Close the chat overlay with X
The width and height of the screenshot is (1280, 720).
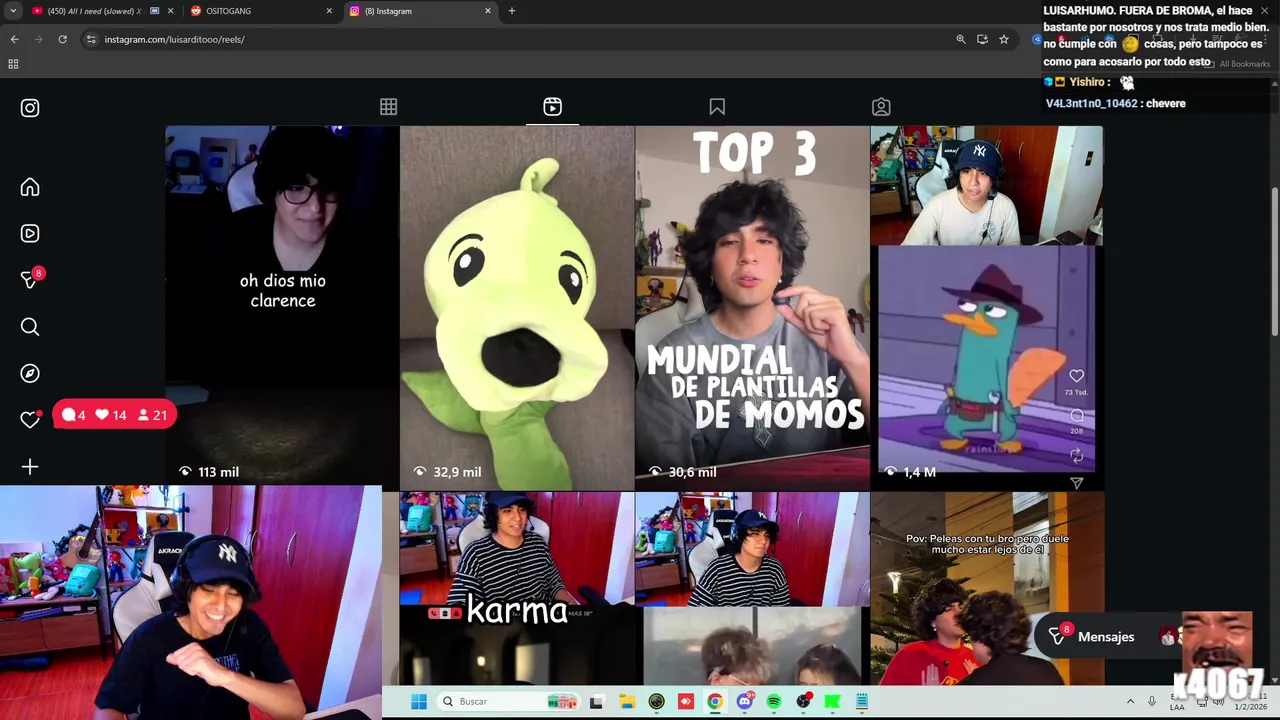coord(1264,10)
